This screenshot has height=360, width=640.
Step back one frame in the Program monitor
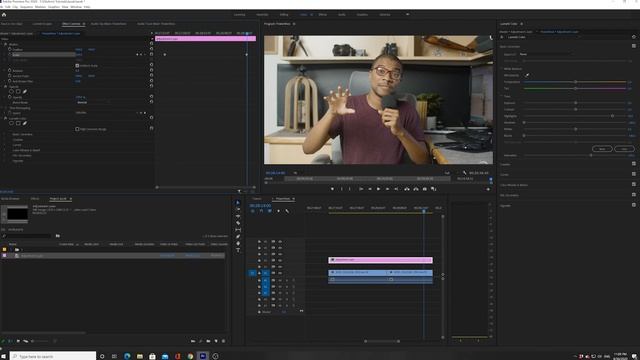click(370, 189)
